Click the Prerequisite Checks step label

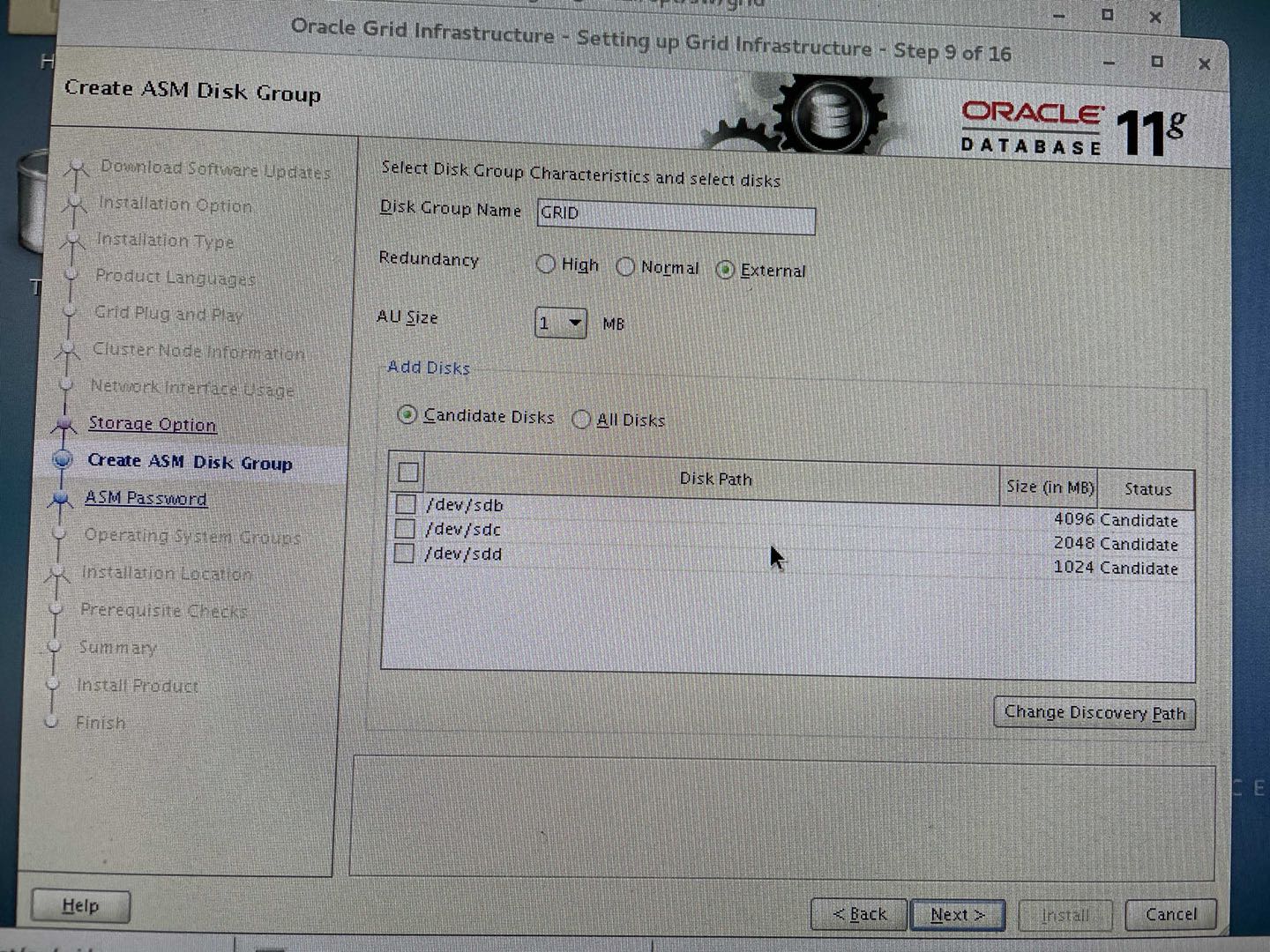click(x=163, y=610)
